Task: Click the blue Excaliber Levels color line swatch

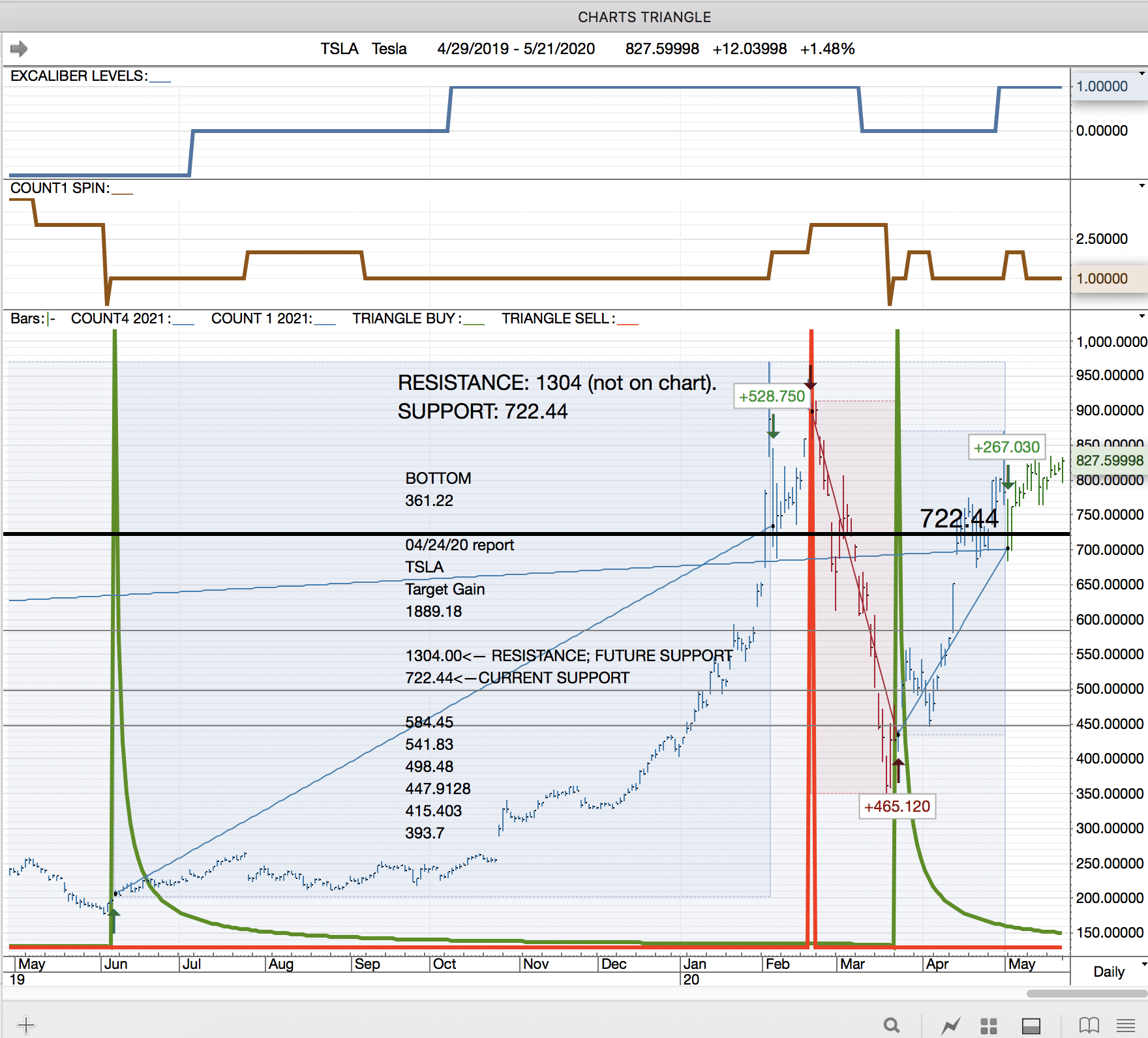Action: [x=160, y=82]
